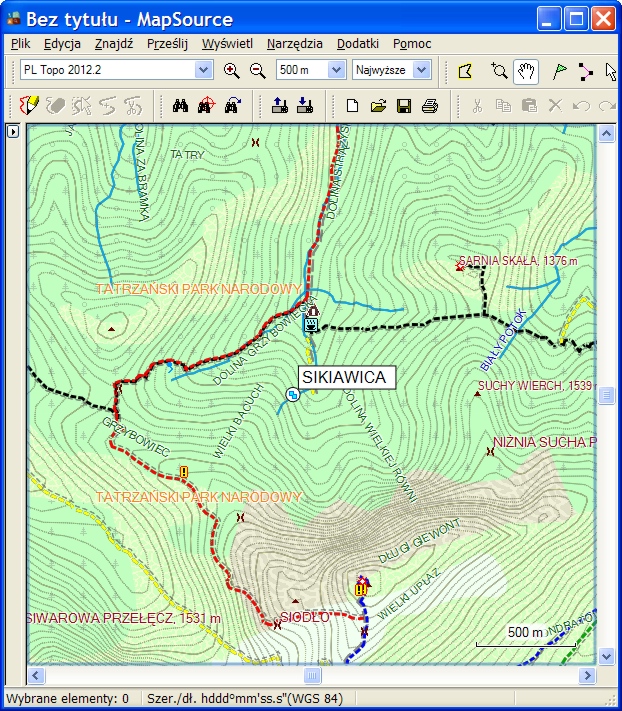The width and height of the screenshot is (622, 711).
Task: Select the arrow Selection tool
Action: [x=611, y=71]
